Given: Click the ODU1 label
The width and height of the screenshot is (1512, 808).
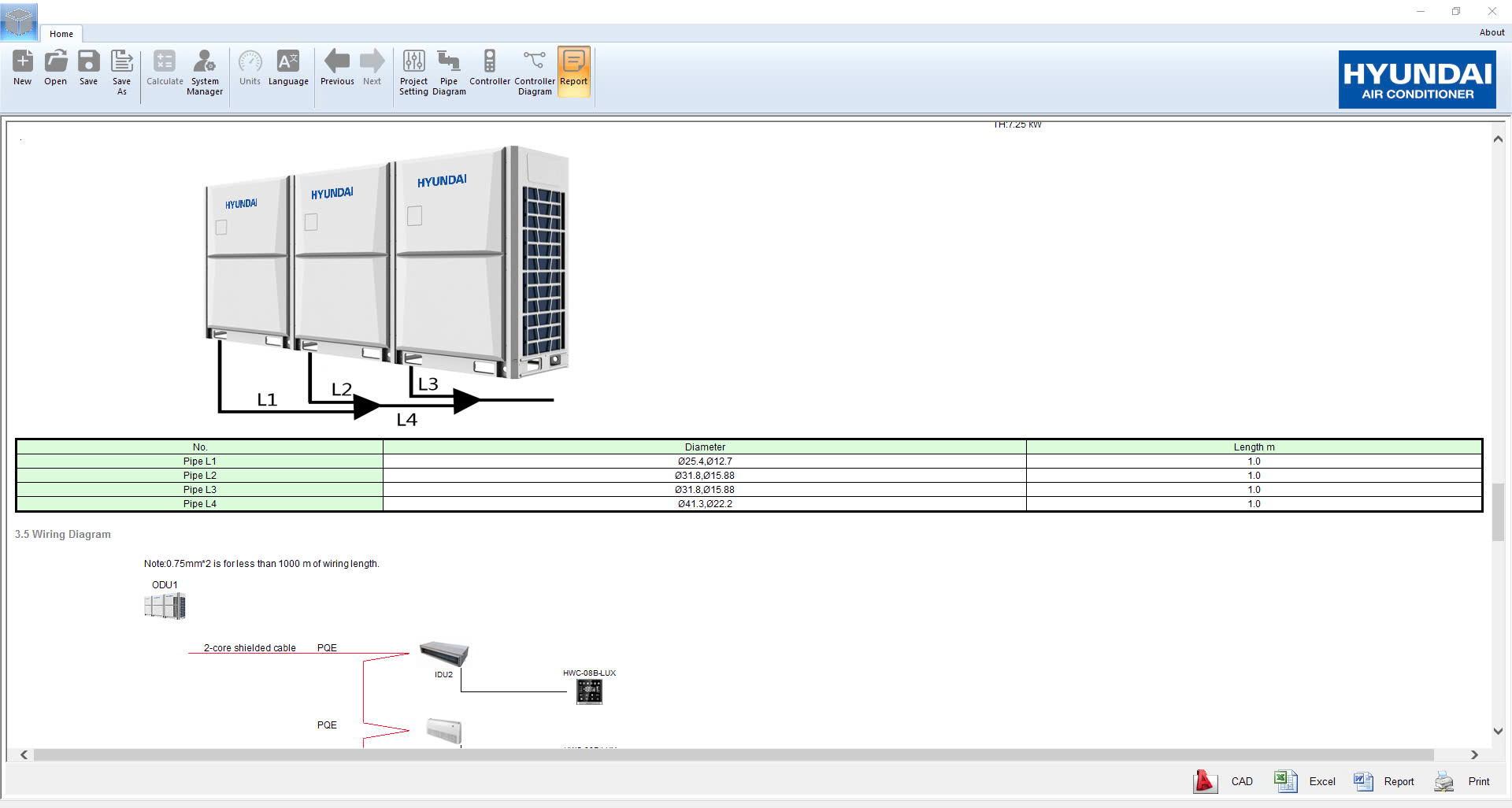Looking at the screenshot, I should click(x=165, y=585).
